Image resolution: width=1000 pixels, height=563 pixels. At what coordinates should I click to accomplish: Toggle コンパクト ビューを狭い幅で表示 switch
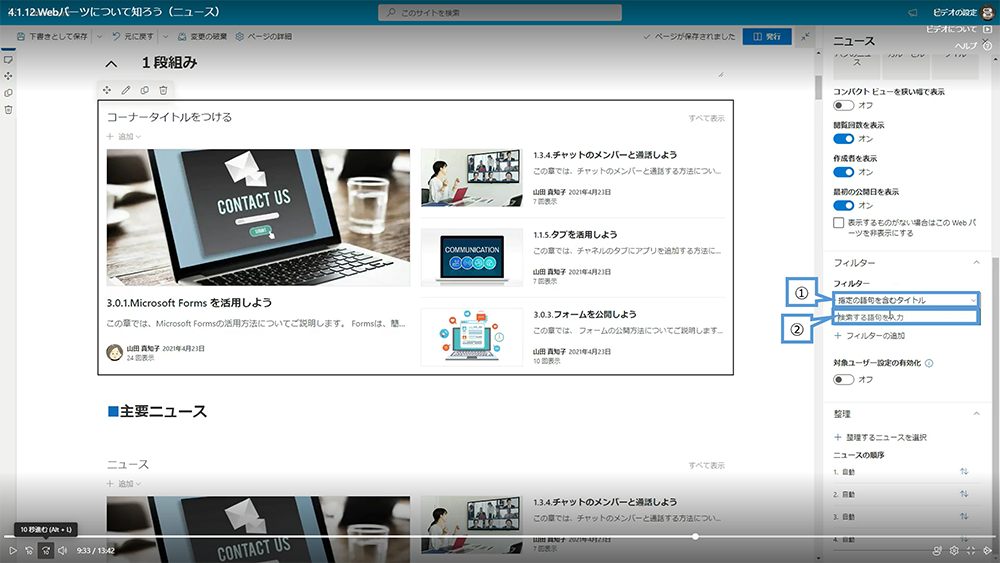click(843, 105)
